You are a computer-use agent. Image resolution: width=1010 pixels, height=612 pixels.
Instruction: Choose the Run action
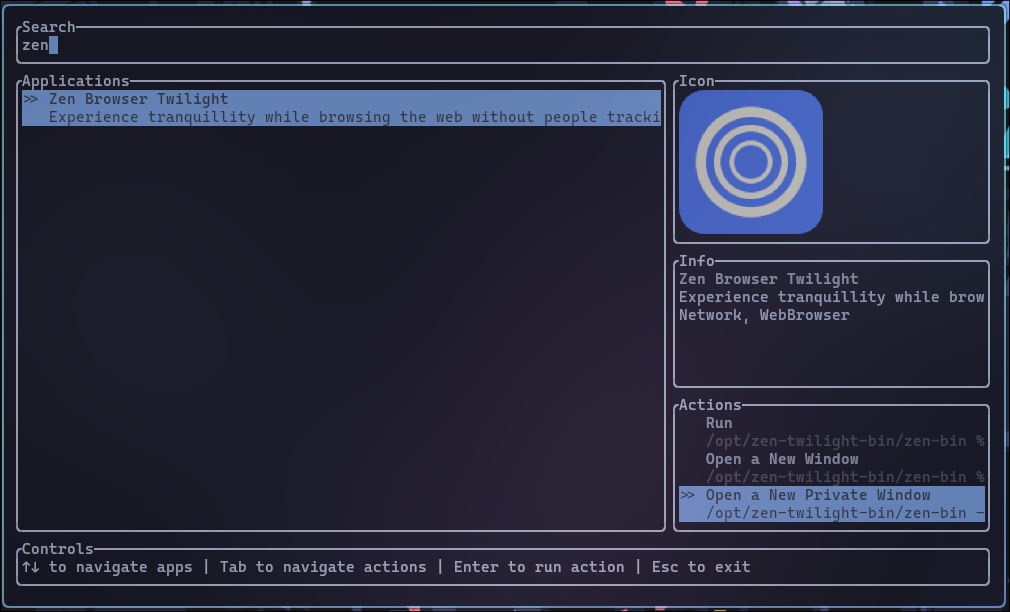coord(719,423)
